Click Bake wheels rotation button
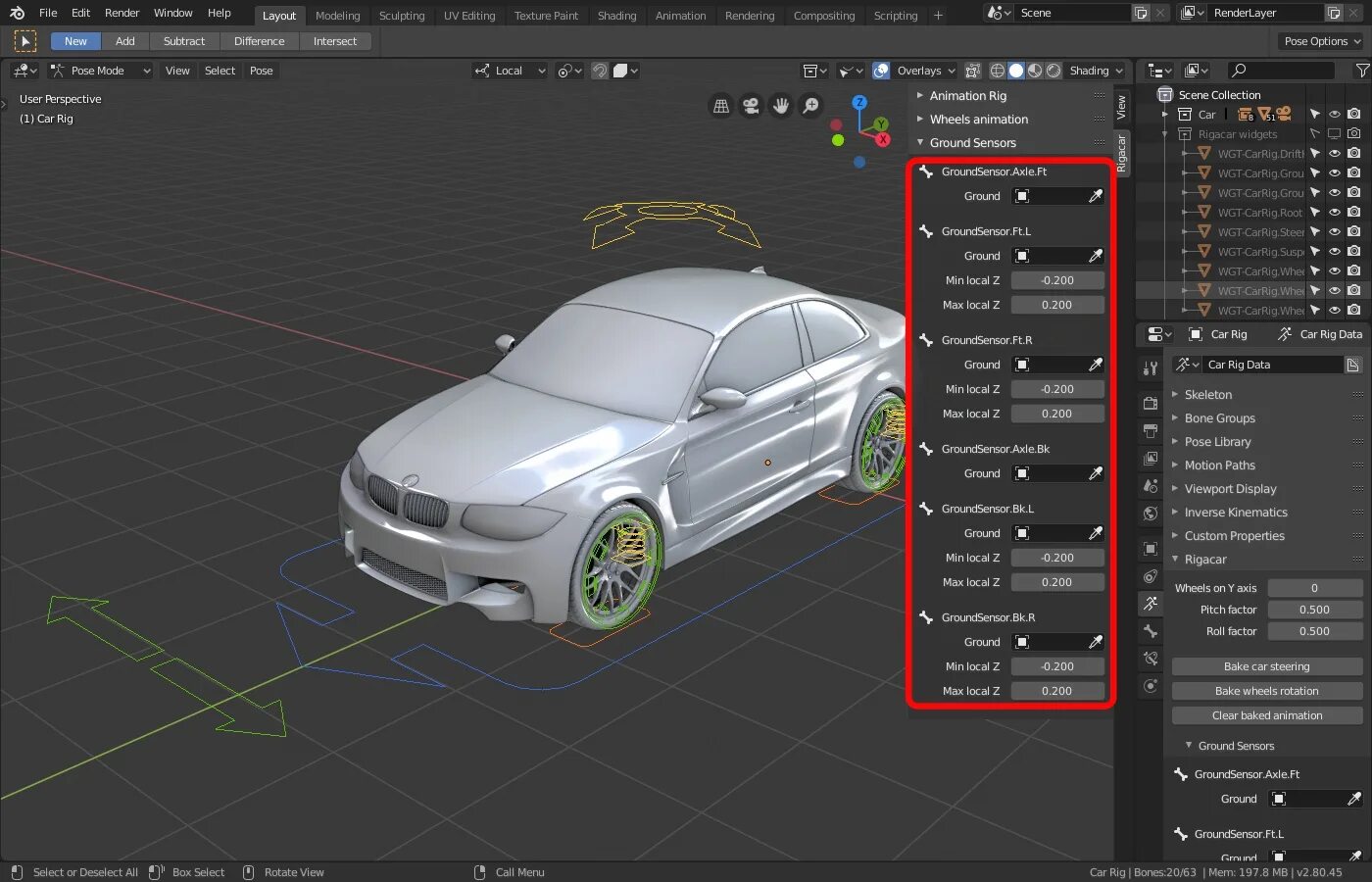 (x=1266, y=691)
